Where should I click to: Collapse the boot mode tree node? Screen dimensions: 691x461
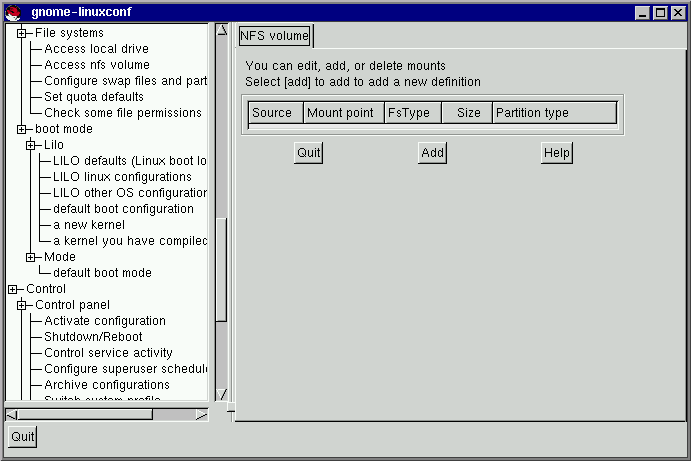point(21,129)
